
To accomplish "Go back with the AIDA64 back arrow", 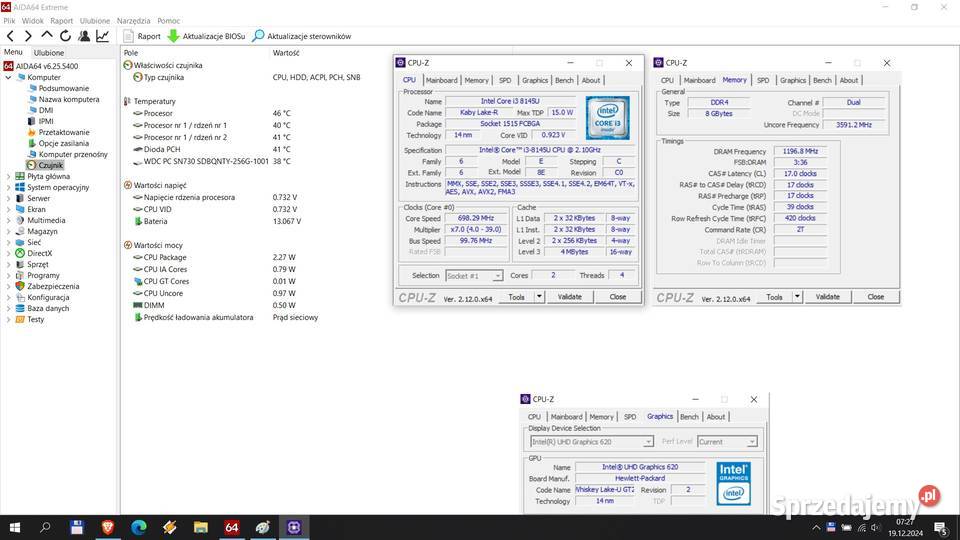I will pos(10,36).
